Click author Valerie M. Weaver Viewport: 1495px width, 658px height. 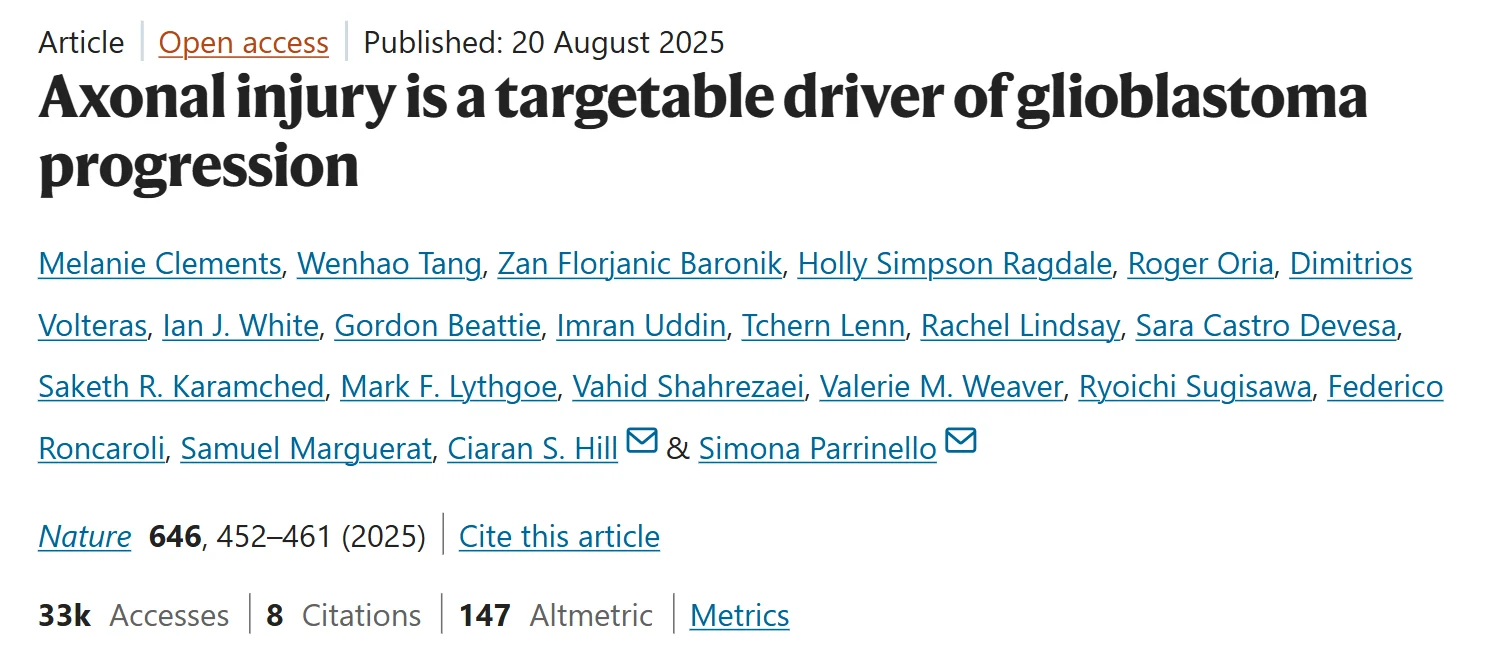click(940, 387)
